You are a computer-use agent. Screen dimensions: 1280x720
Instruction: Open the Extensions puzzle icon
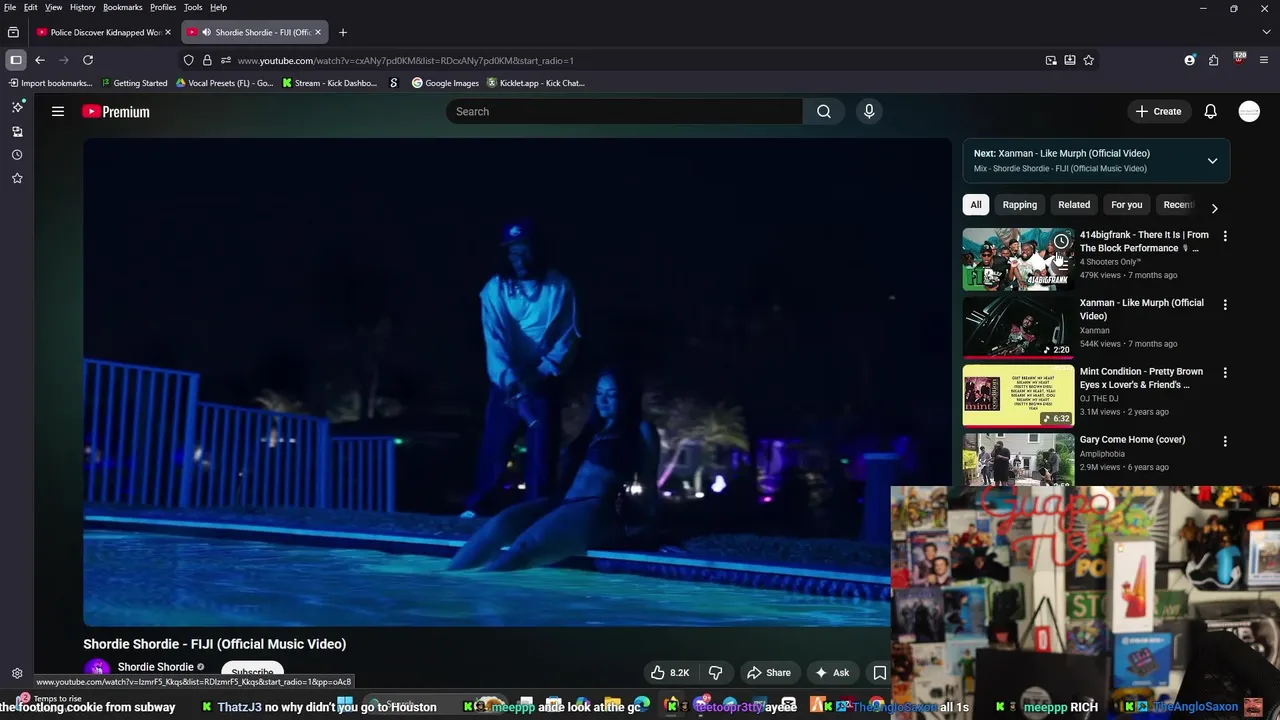pos(1213,60)
